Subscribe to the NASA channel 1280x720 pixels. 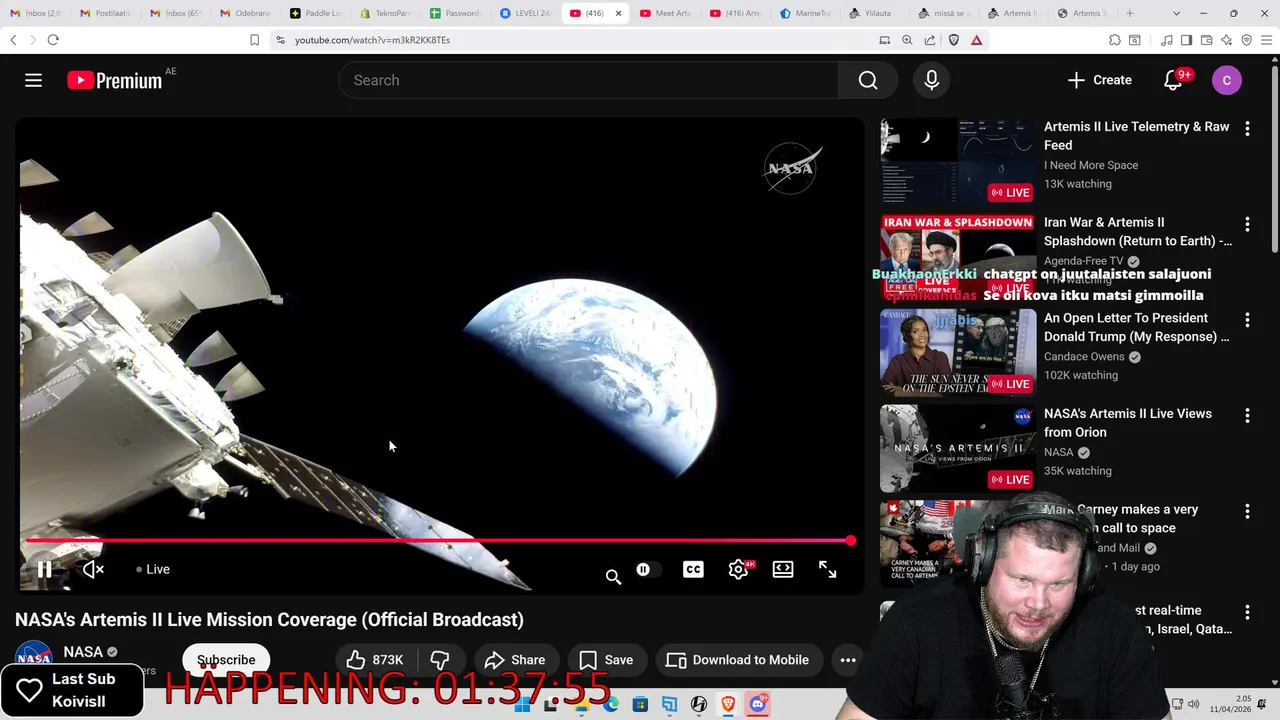pos(226,660)
